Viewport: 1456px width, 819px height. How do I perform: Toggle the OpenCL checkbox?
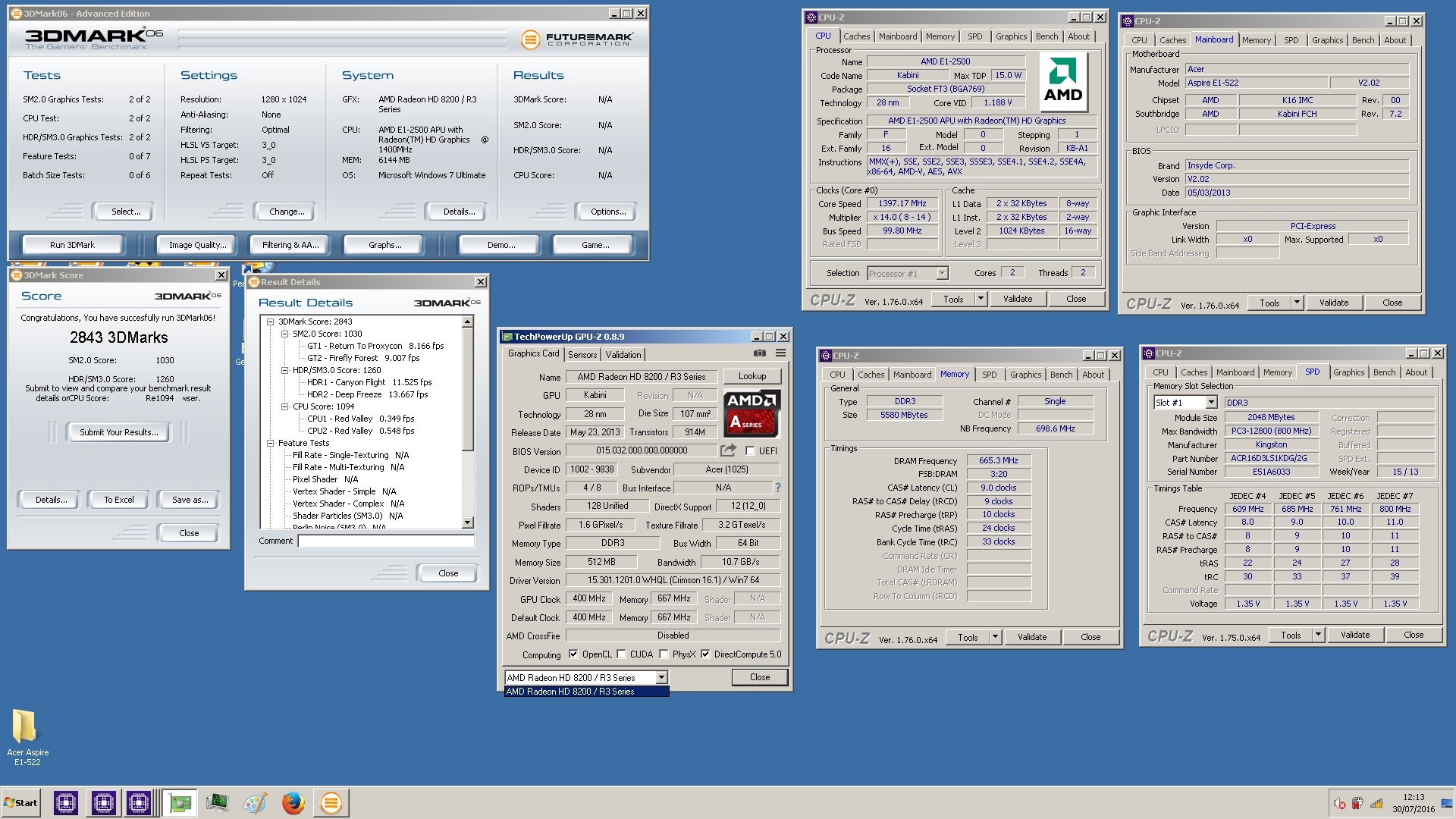(573, 654)
